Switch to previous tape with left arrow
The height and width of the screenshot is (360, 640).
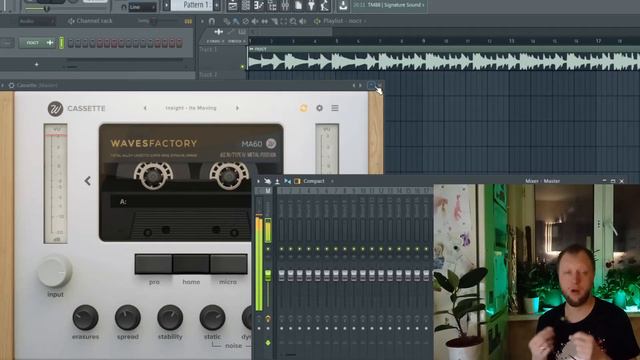[87, 181]
